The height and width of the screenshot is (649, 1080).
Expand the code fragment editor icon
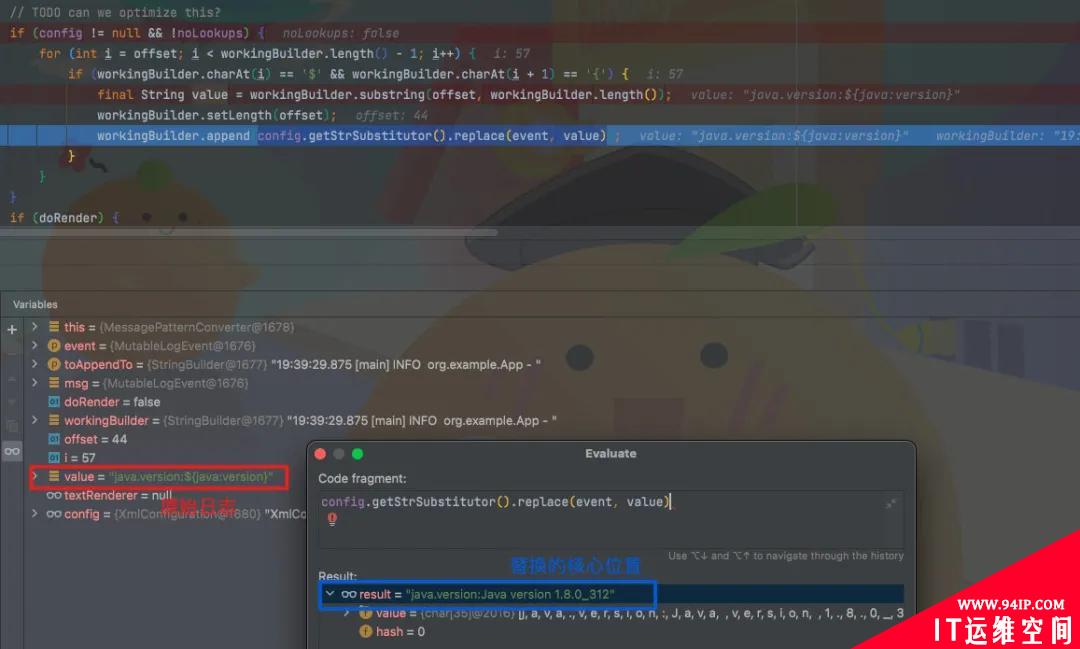891,504
